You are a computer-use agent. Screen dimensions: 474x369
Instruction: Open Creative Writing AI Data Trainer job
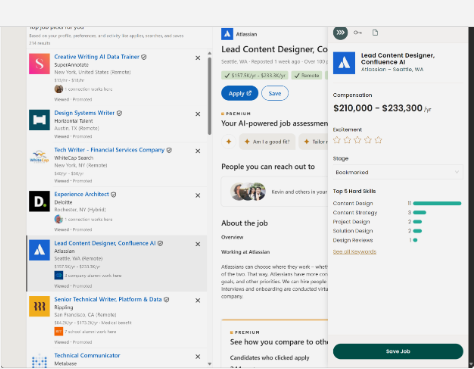pos(97,57)
